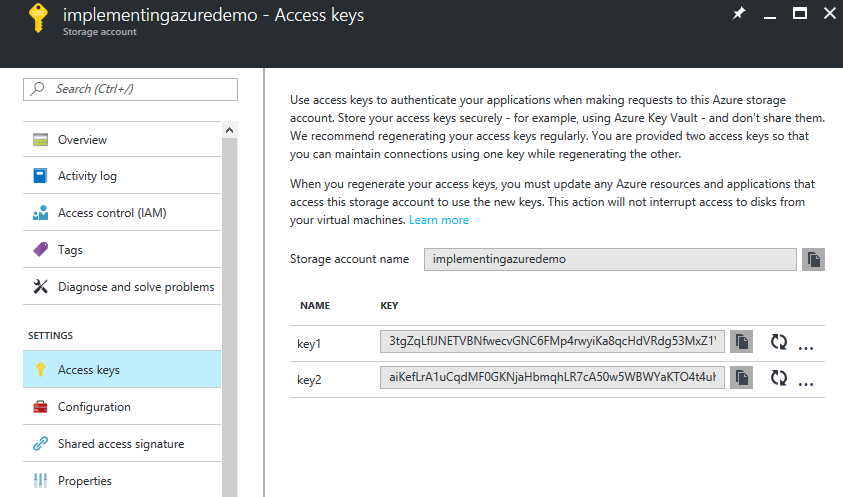Click the Learn more link
The image size is (843, 497).
[438, 220]
